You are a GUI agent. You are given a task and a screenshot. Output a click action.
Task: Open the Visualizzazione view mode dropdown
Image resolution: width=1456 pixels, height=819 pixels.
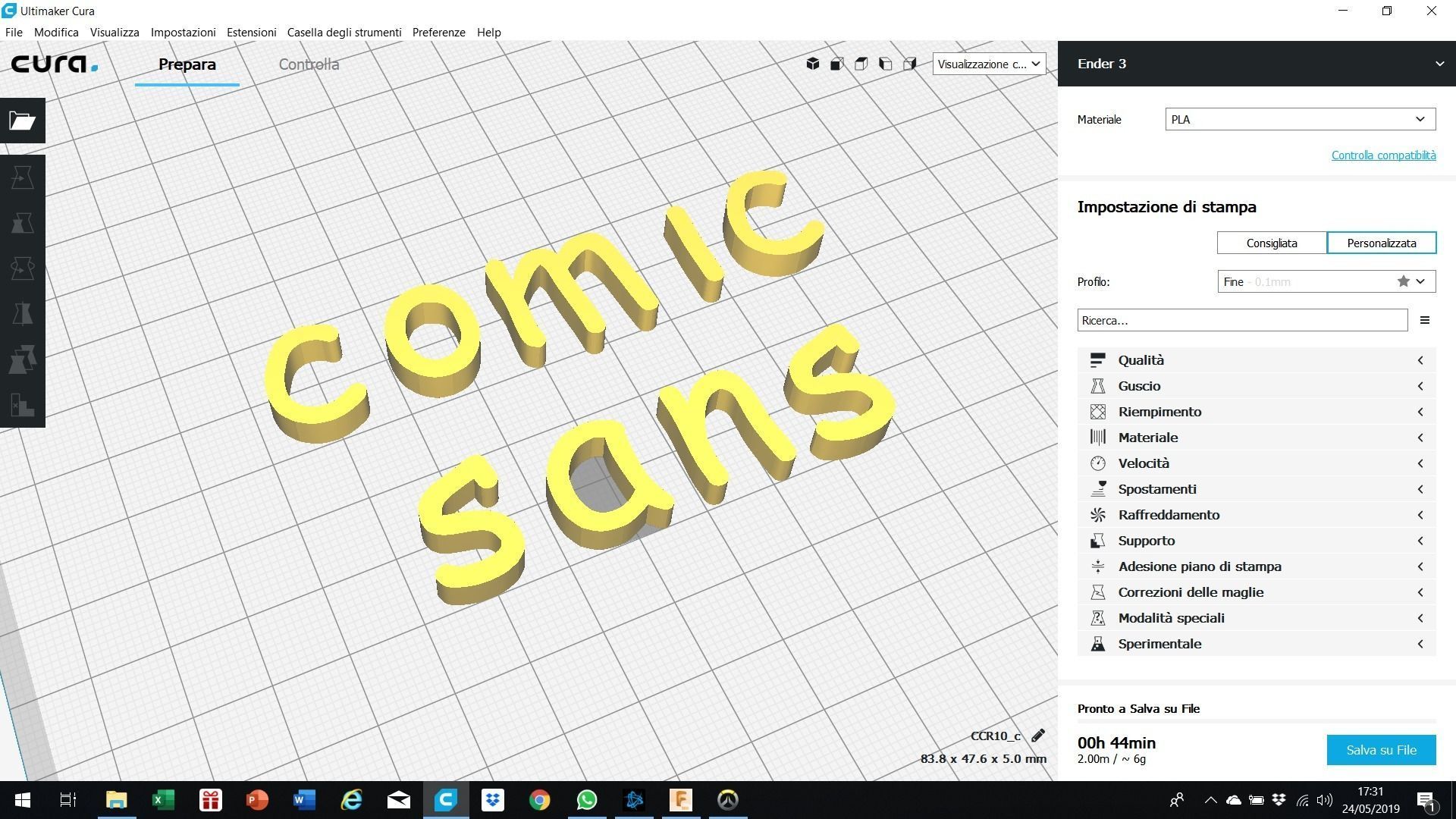pyautogui.click(x=989, y=64)
